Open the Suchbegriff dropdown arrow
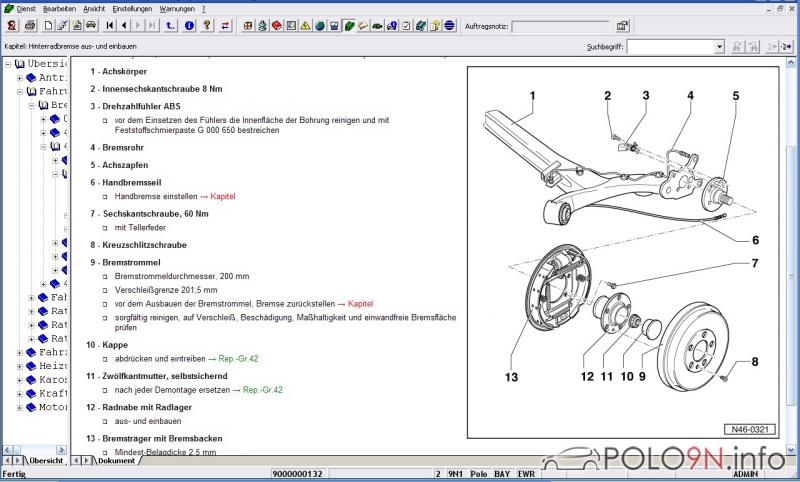The height and width of the screenshot is (482, 800). click(719, 46)
